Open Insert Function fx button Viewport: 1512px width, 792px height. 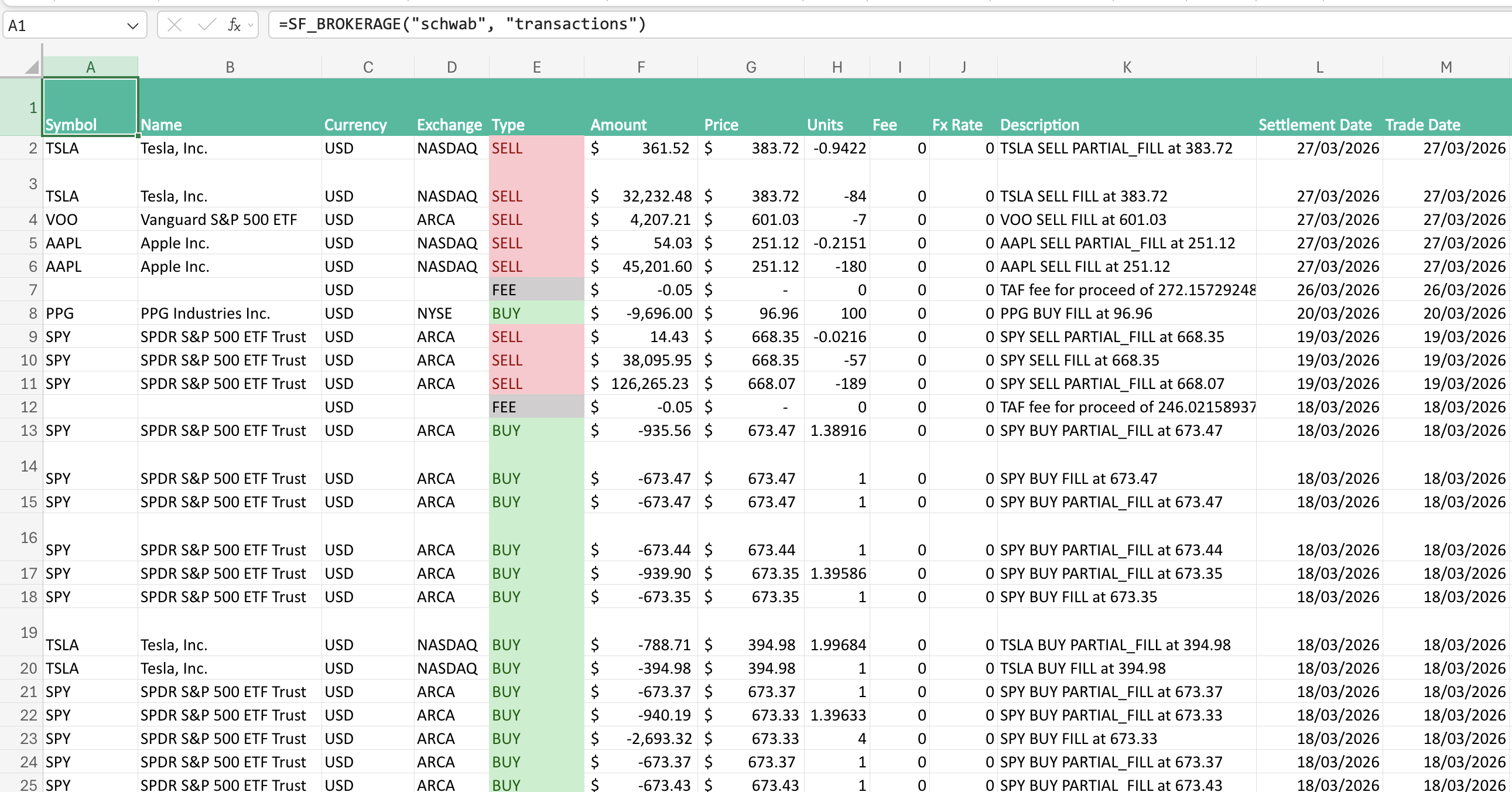point(234,25)
